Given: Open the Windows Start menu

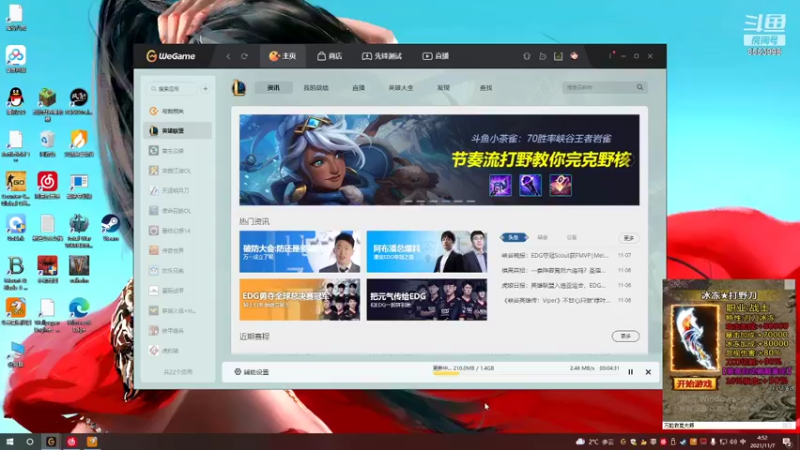Looking at the screenshot, I should pos(10,441).
